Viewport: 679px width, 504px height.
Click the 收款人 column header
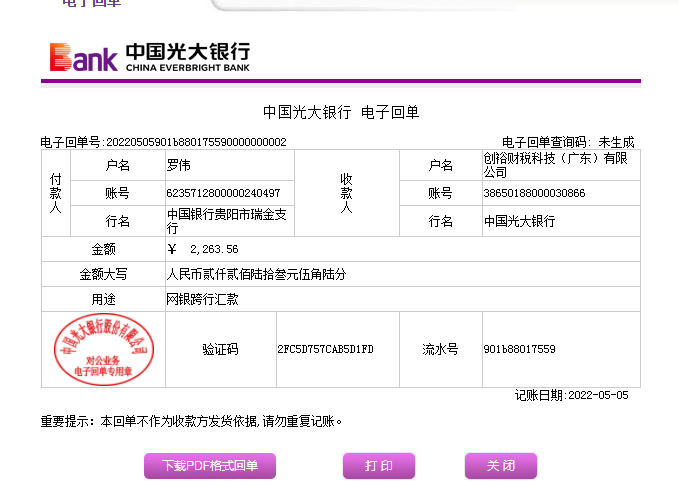[x=347, y=193]
